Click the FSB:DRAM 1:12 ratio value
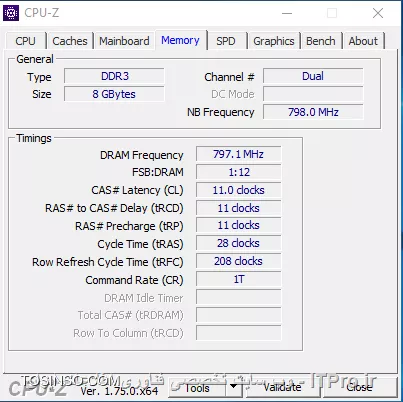Image resolution: width=403 pixels, height=402 pixels. tap(239, 172)
